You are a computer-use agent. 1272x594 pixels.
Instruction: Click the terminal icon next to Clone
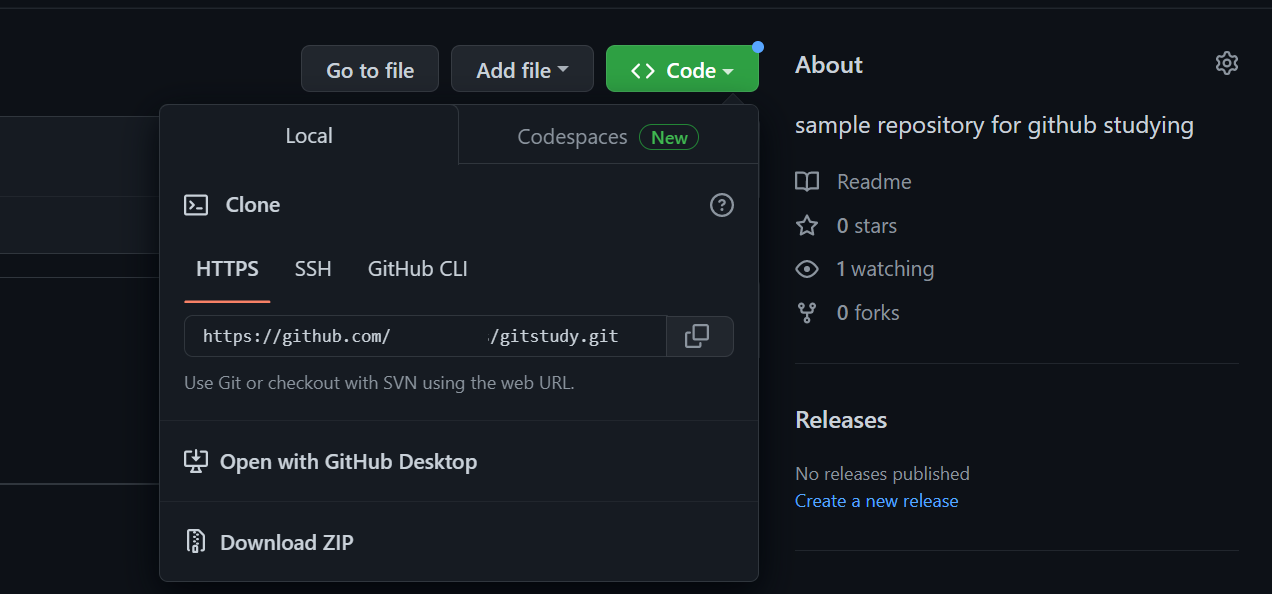(196, 205)
